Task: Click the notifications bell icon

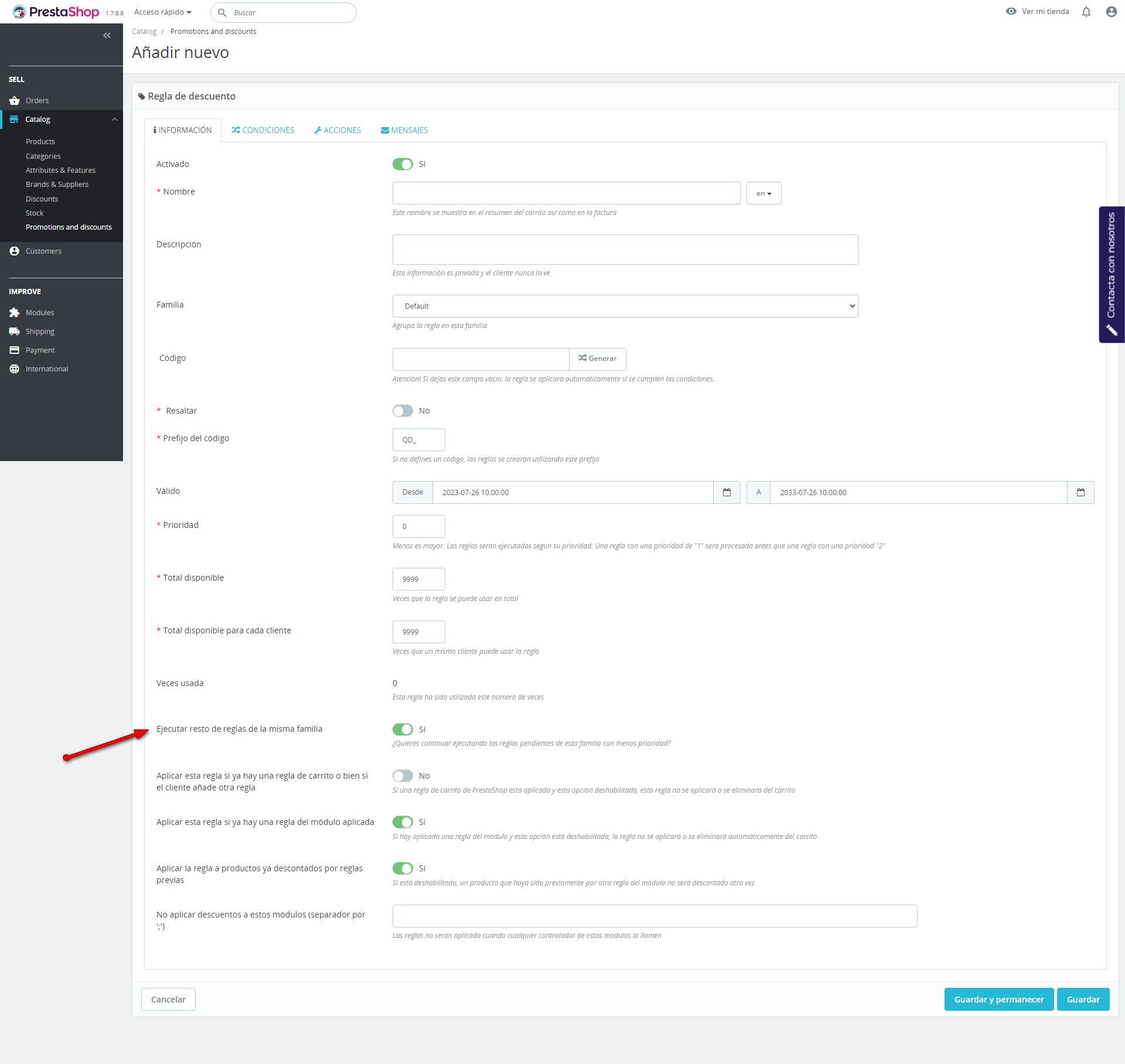Action: pos(1086,12)
